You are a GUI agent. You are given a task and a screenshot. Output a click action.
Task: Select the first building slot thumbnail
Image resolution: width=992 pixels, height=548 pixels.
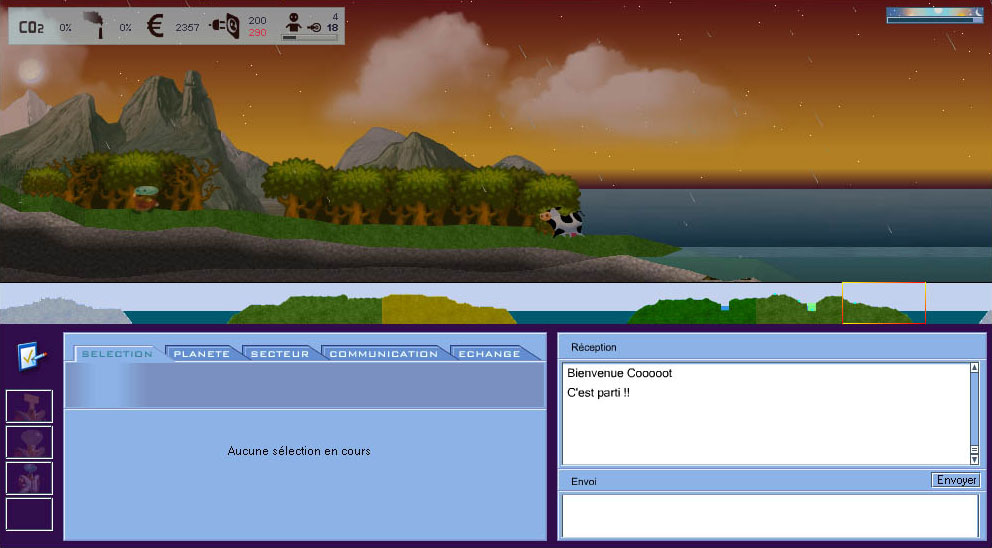[x=29, y=407]
